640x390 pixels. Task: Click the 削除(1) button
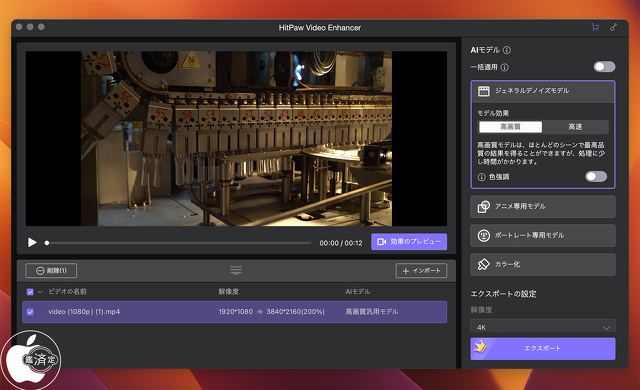[x=51, y=270]
